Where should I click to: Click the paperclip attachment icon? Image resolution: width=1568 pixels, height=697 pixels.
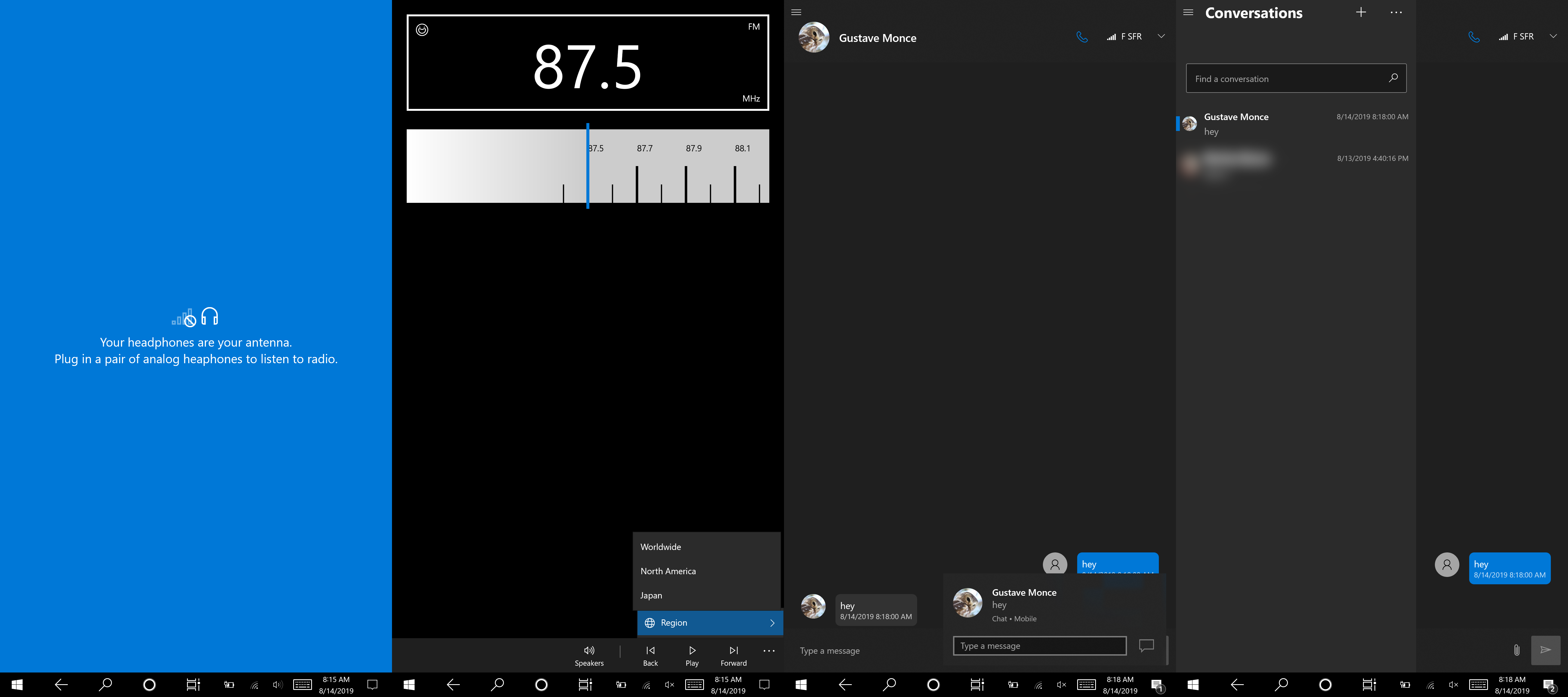[1516, 650]
